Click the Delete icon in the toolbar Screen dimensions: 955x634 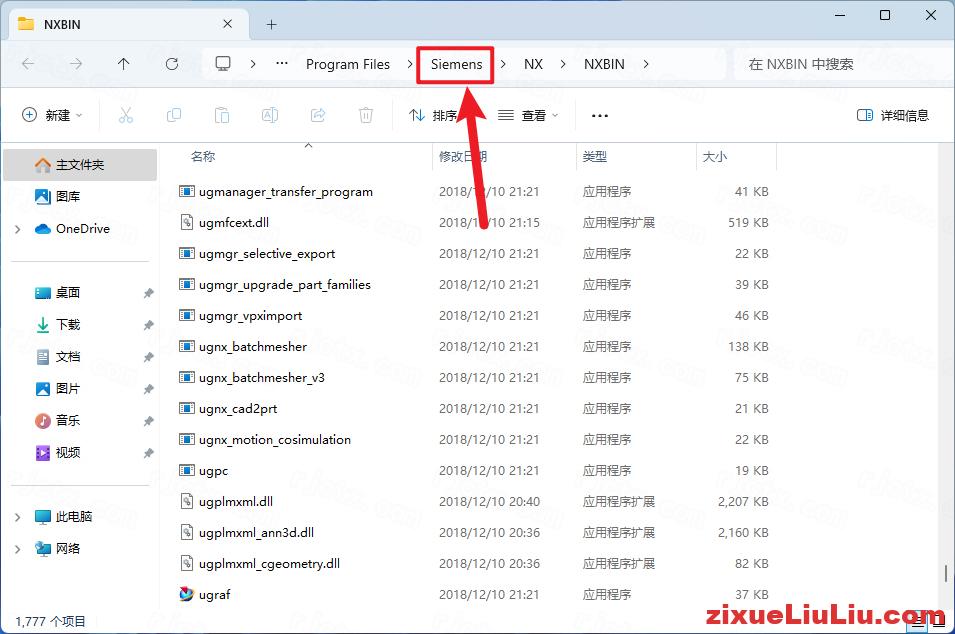pos(366,115)
